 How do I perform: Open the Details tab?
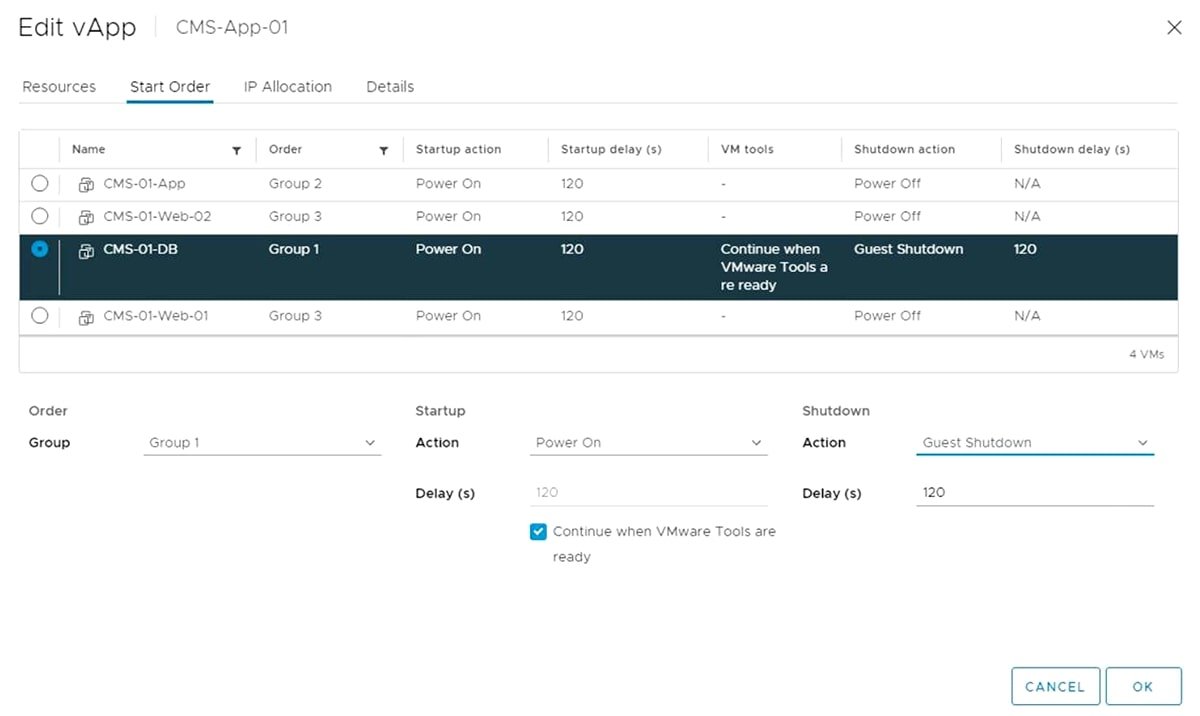389,87
